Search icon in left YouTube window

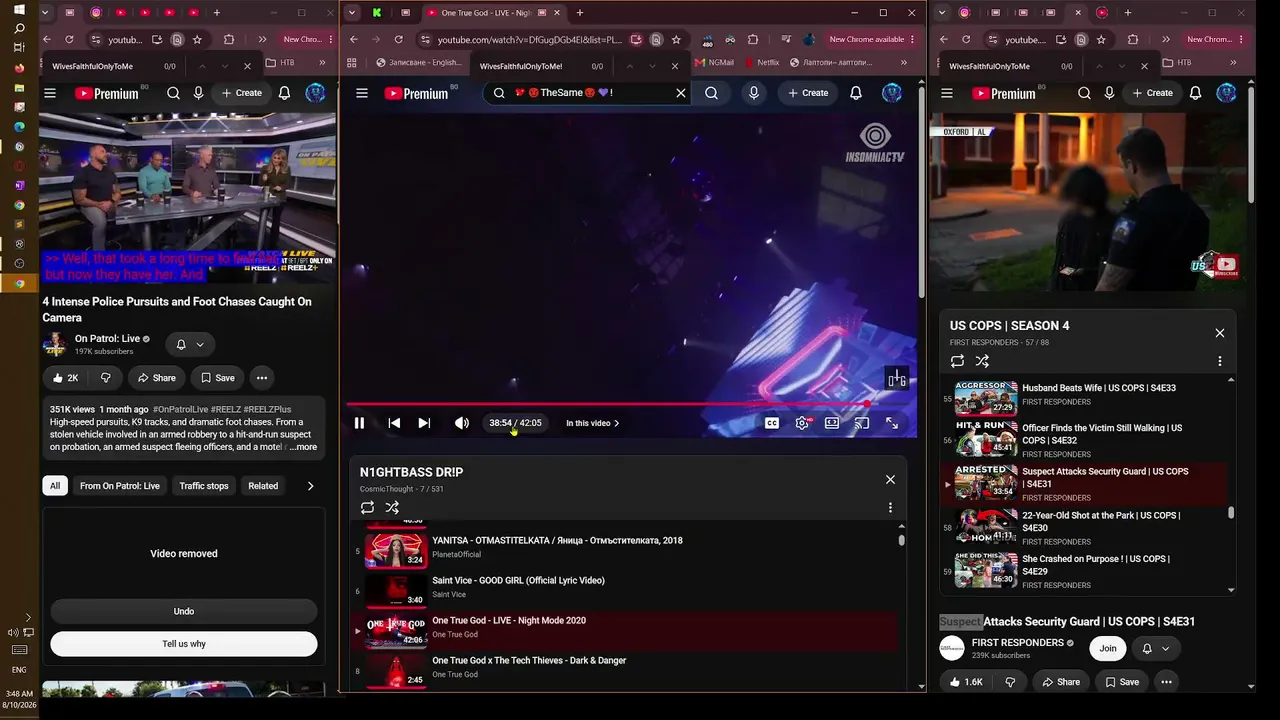coord(173,93)
